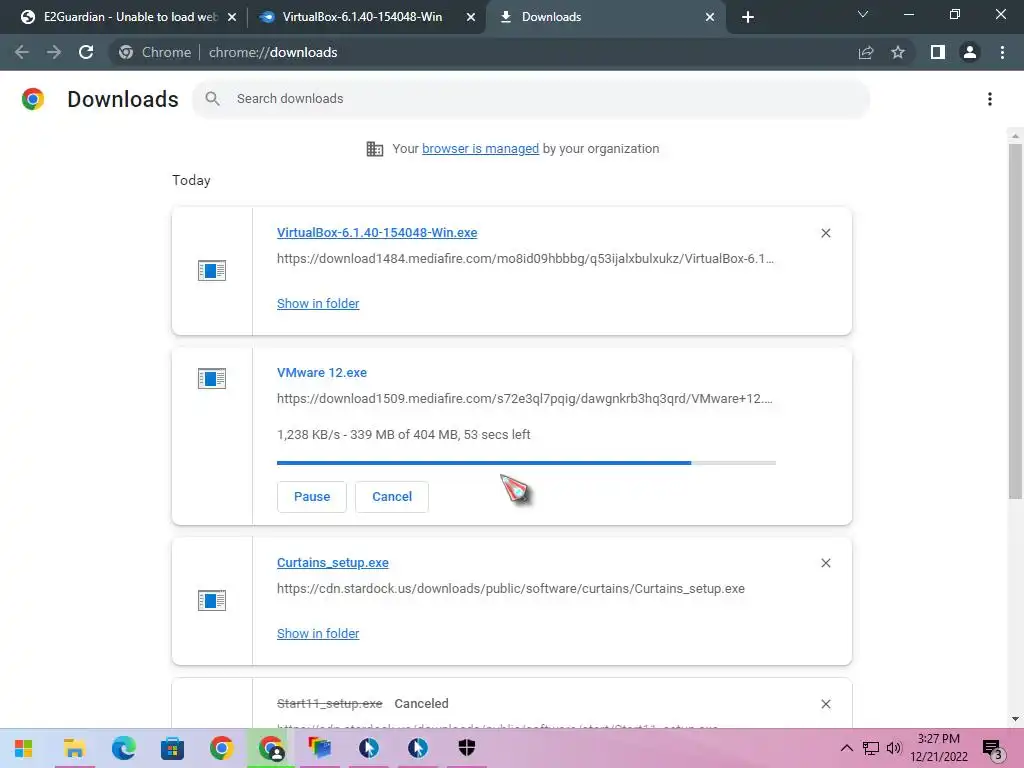Close the E2Guardian tab
Viewport: 1024px width, 768px height.
tap(232, 17)
